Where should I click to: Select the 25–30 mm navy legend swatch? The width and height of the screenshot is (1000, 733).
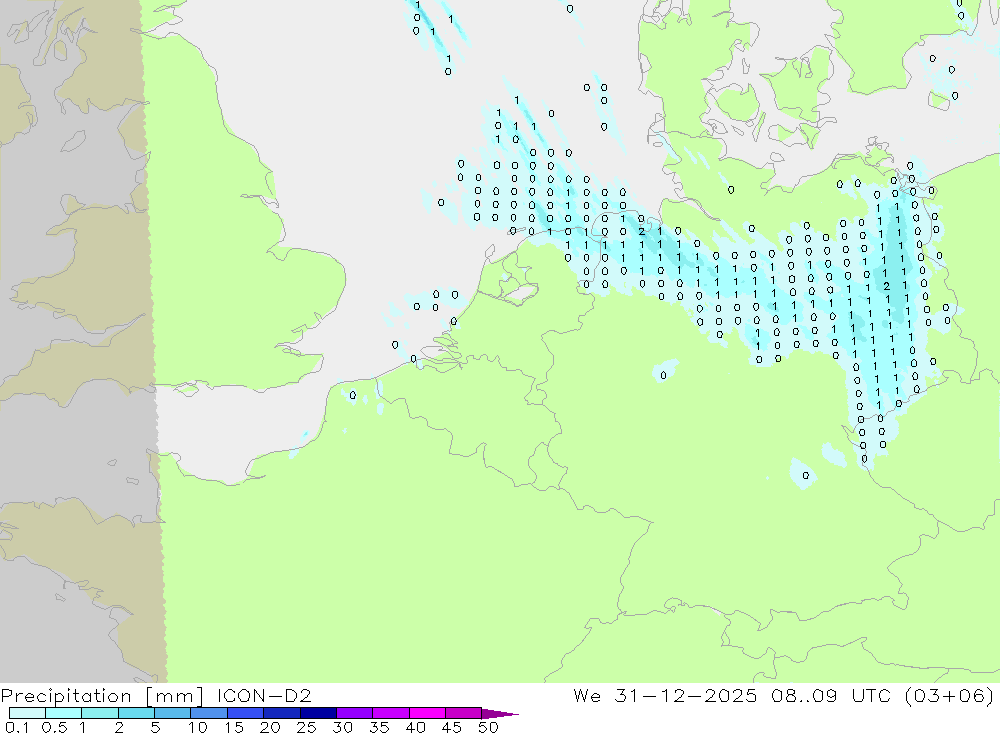318,713
